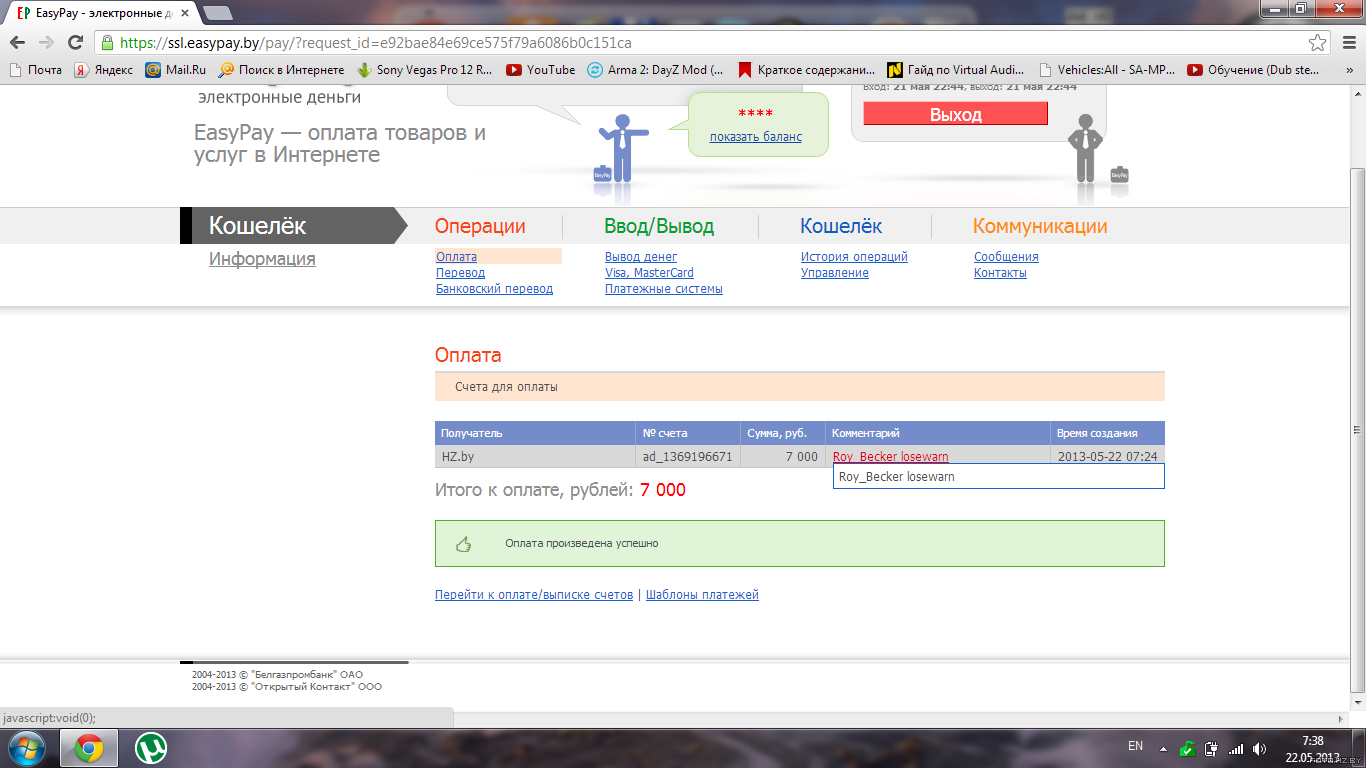1366x768 pixels.
Task: Click the Управление link
Action: pyautogui.click(x=835, y=273)
